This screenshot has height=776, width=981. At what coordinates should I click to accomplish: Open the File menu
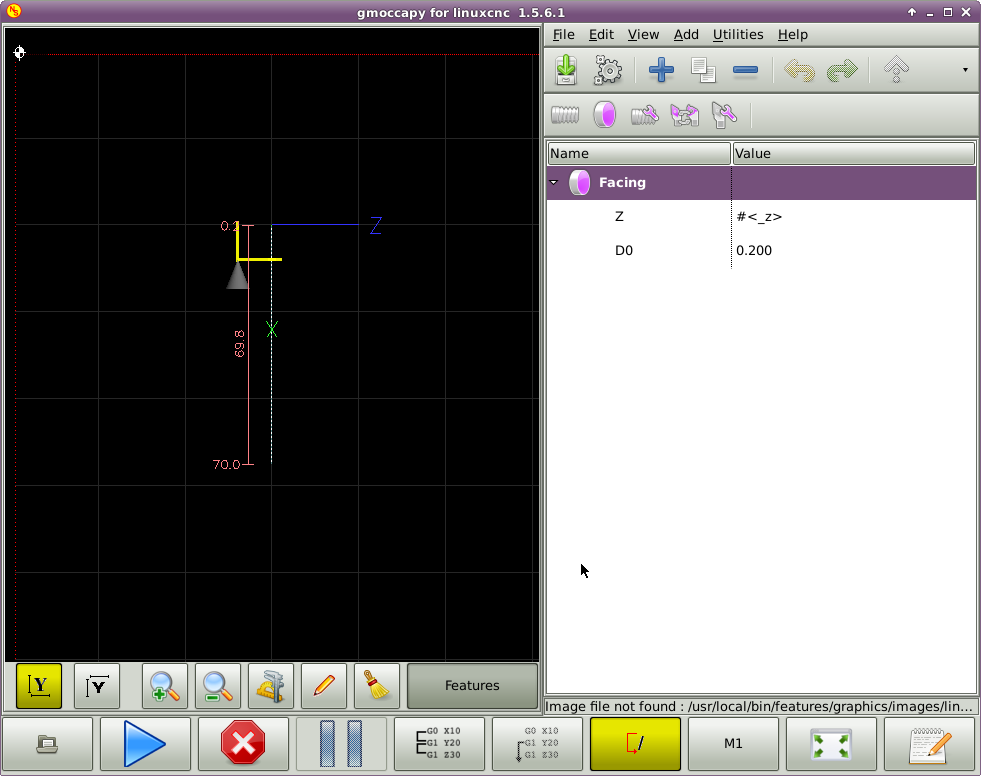pos(564,34)
